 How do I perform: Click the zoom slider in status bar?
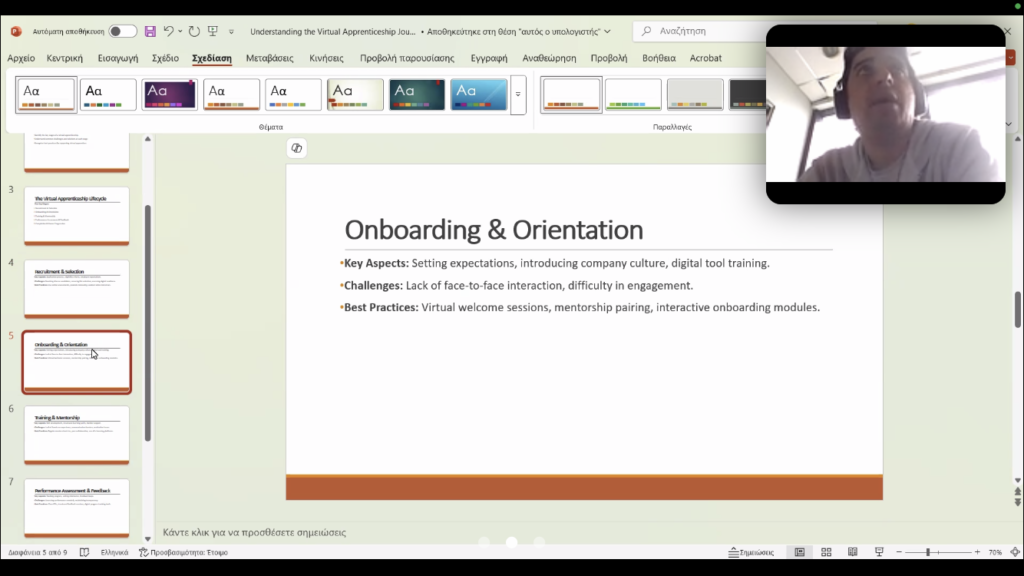tap(928, 552)
